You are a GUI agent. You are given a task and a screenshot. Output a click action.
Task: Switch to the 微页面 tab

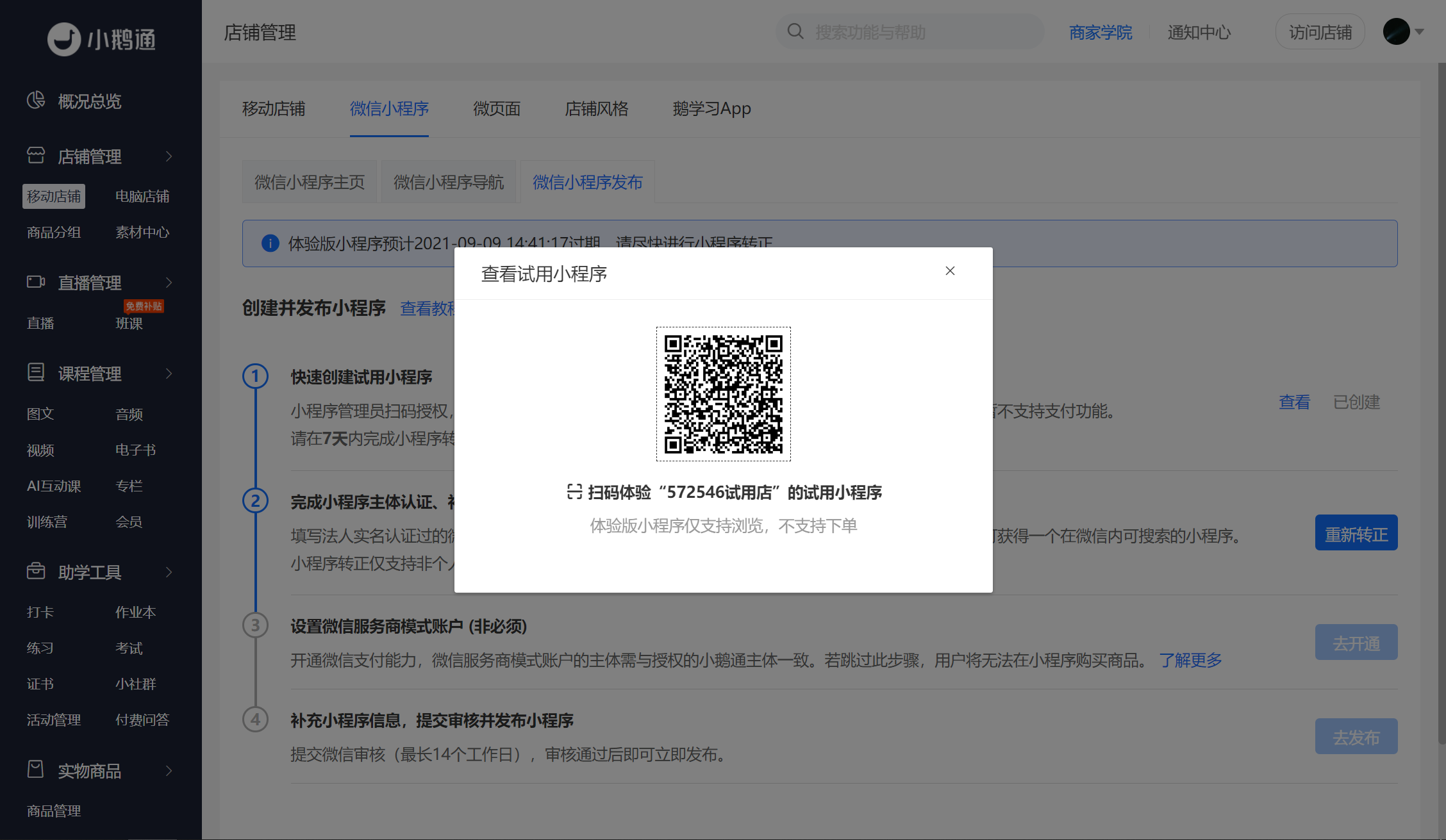497,109
